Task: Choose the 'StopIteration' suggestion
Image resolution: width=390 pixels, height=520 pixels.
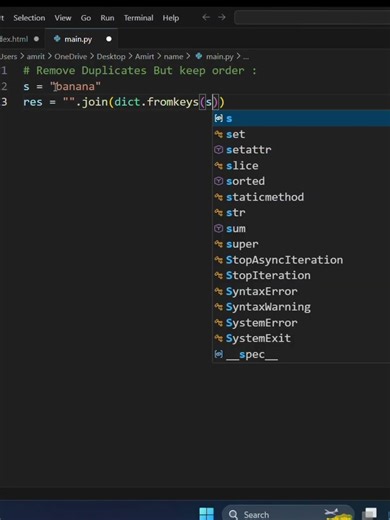Action: 301,276
